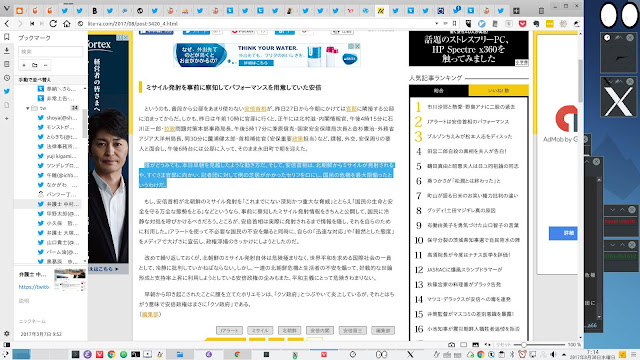Open browser settings gear icon
640x360 pixels.
point(7,333)
